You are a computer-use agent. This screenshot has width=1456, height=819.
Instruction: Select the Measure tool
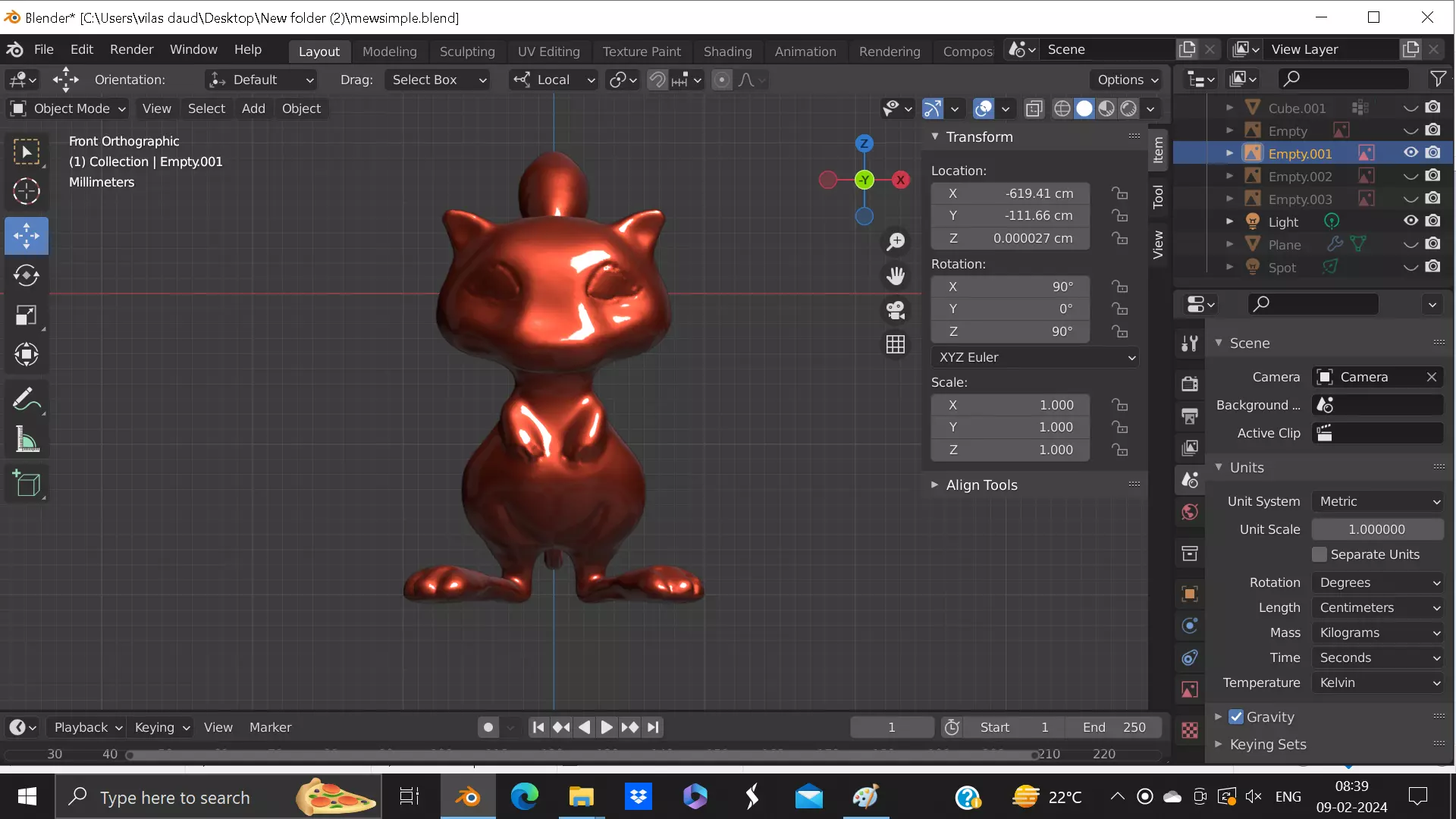pos(27,439)
